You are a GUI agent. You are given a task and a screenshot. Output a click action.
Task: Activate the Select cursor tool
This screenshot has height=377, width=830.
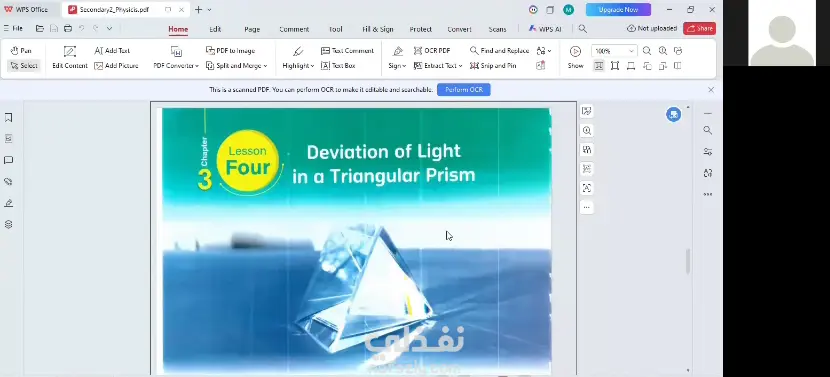24,66
